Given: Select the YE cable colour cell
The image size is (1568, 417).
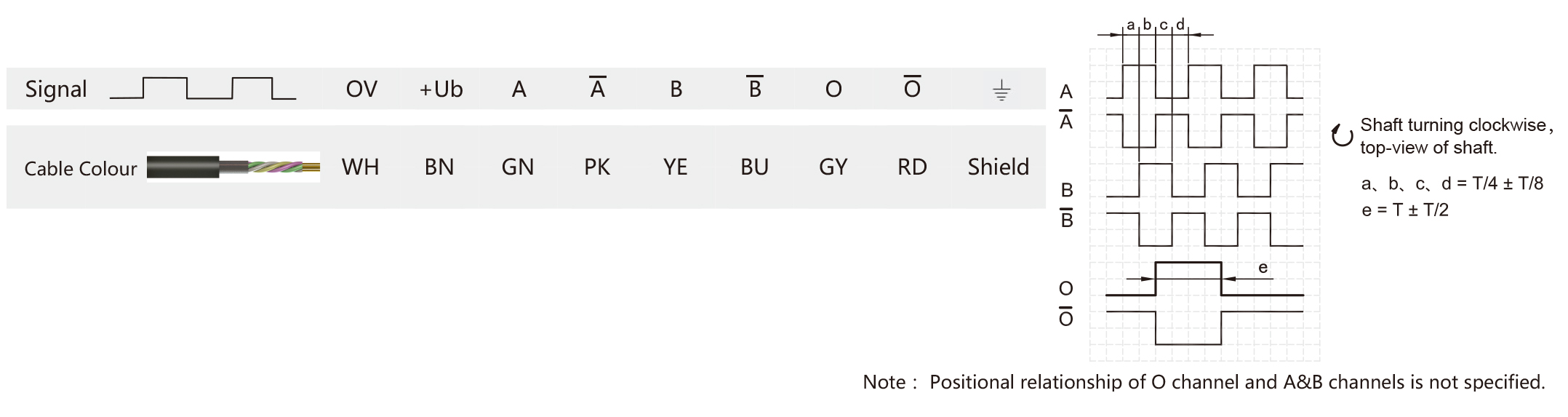Looking at the screenshot, I should pos(675,167).
